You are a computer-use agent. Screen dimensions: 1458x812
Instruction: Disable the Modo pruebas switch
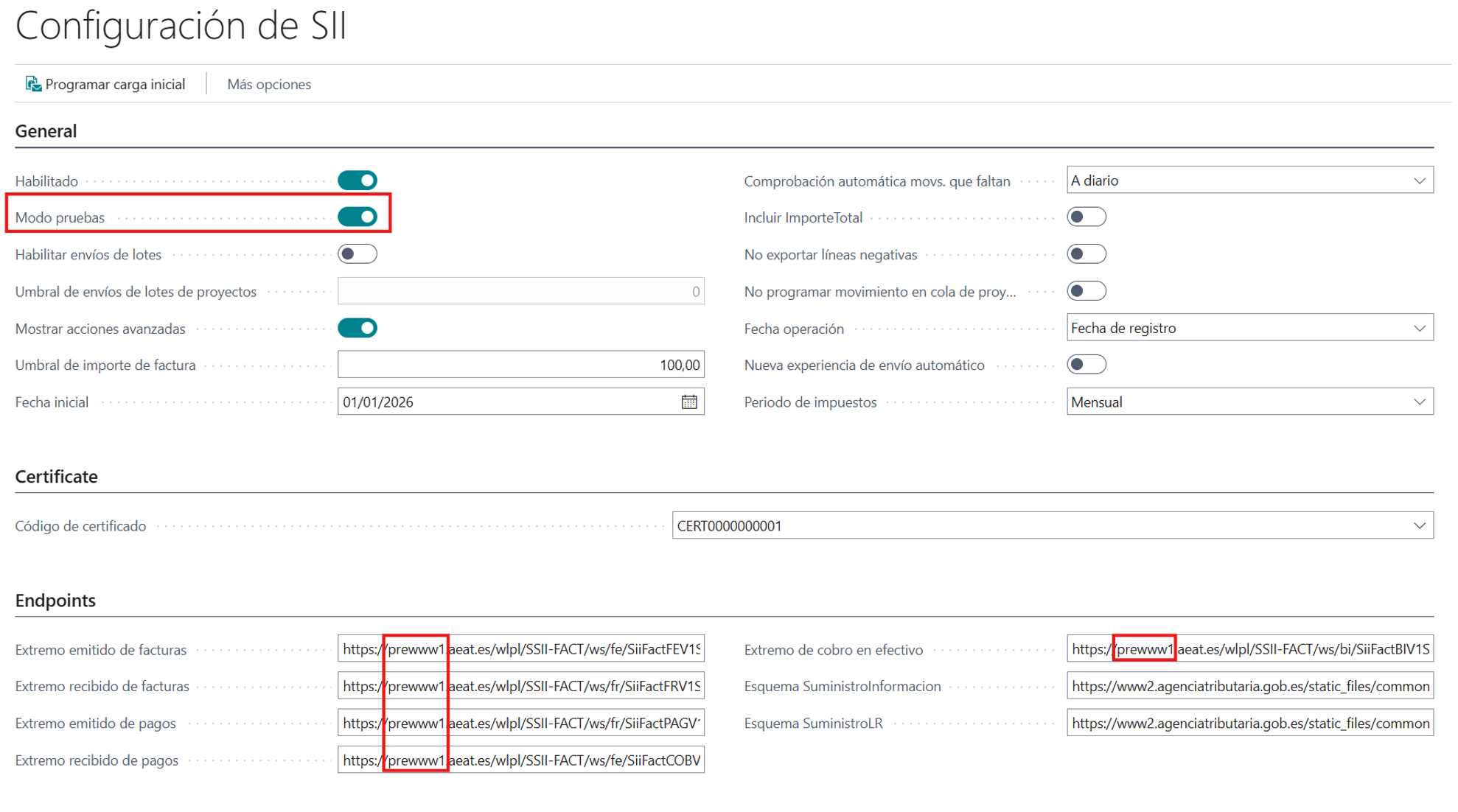[357, 217]
